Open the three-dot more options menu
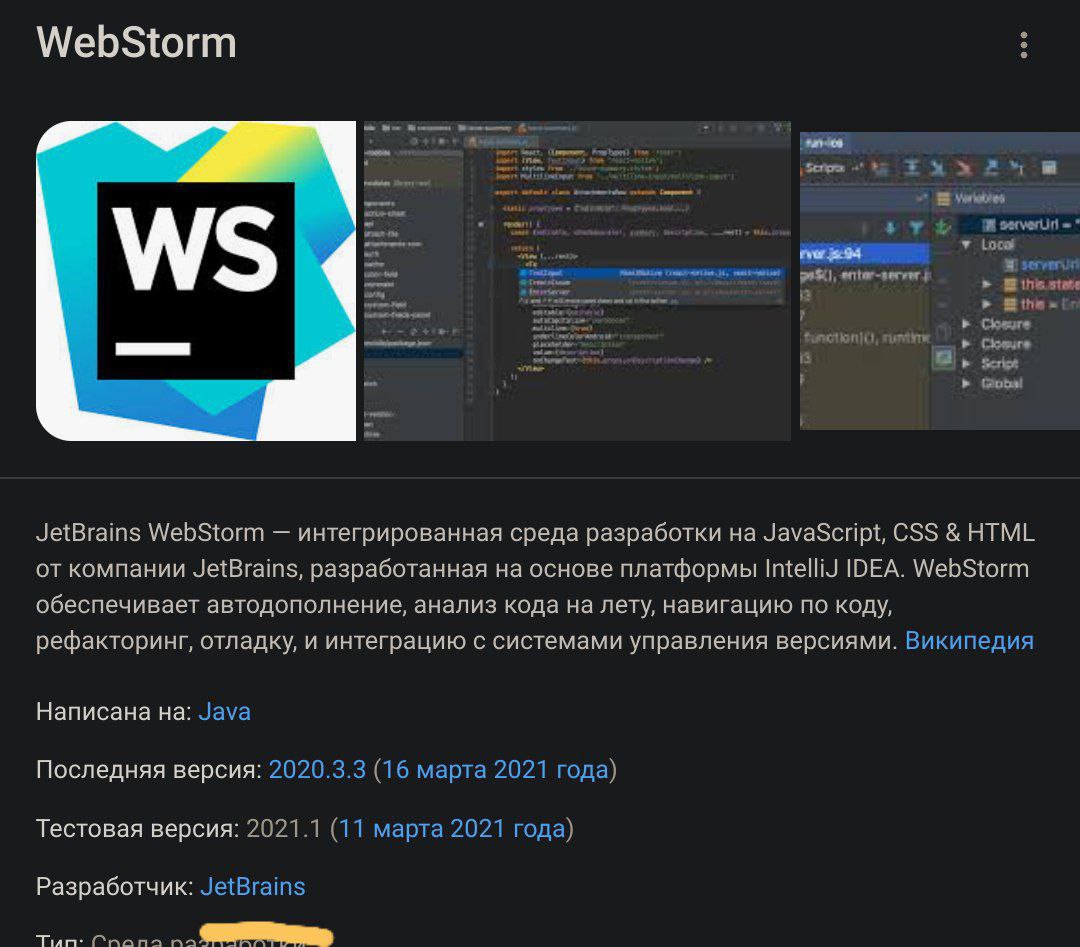Screen dimensions: 1080x947 (1024, 45)
